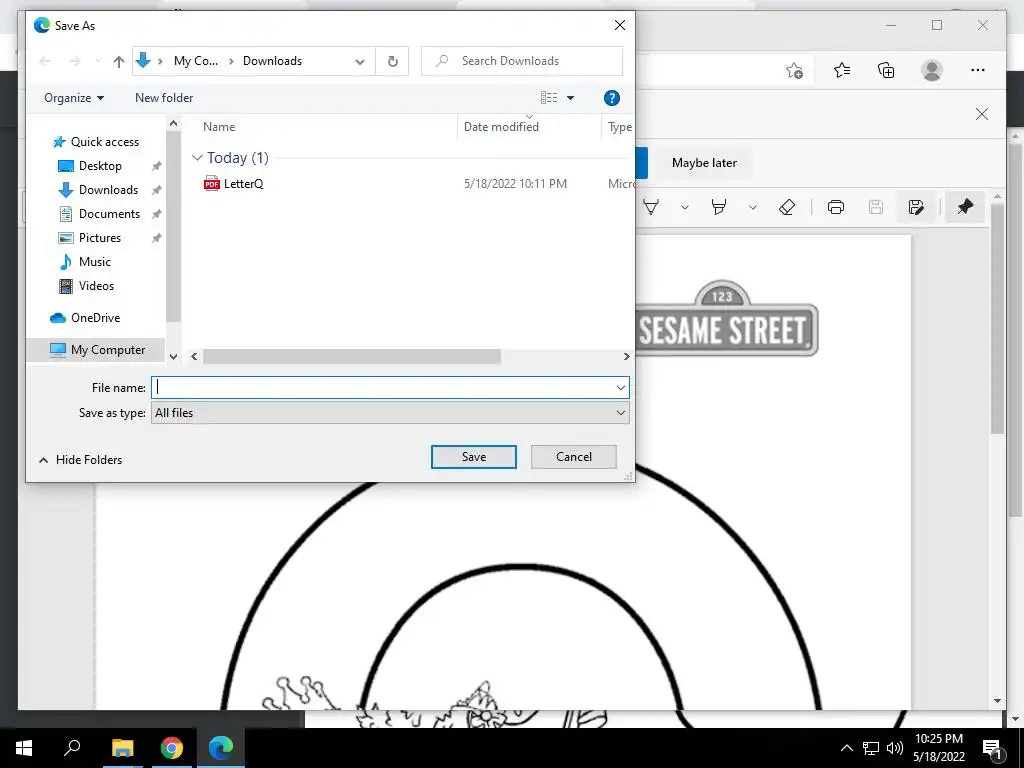This screenshot has width=1024, height=768.
Task: Show hidden system tray icons
Action: 846,748
